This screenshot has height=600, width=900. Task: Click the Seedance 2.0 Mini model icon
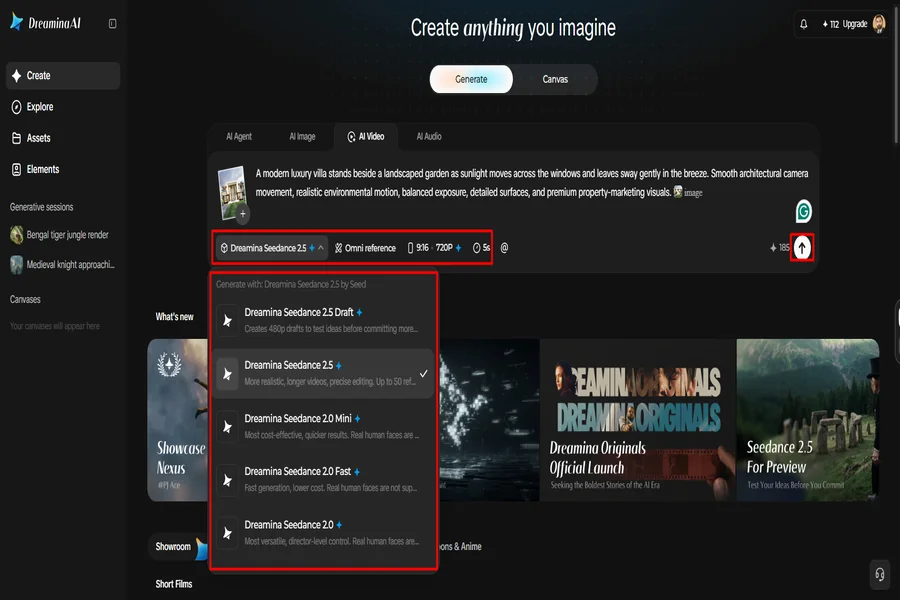pyautogui.click(x=227, y=427)
